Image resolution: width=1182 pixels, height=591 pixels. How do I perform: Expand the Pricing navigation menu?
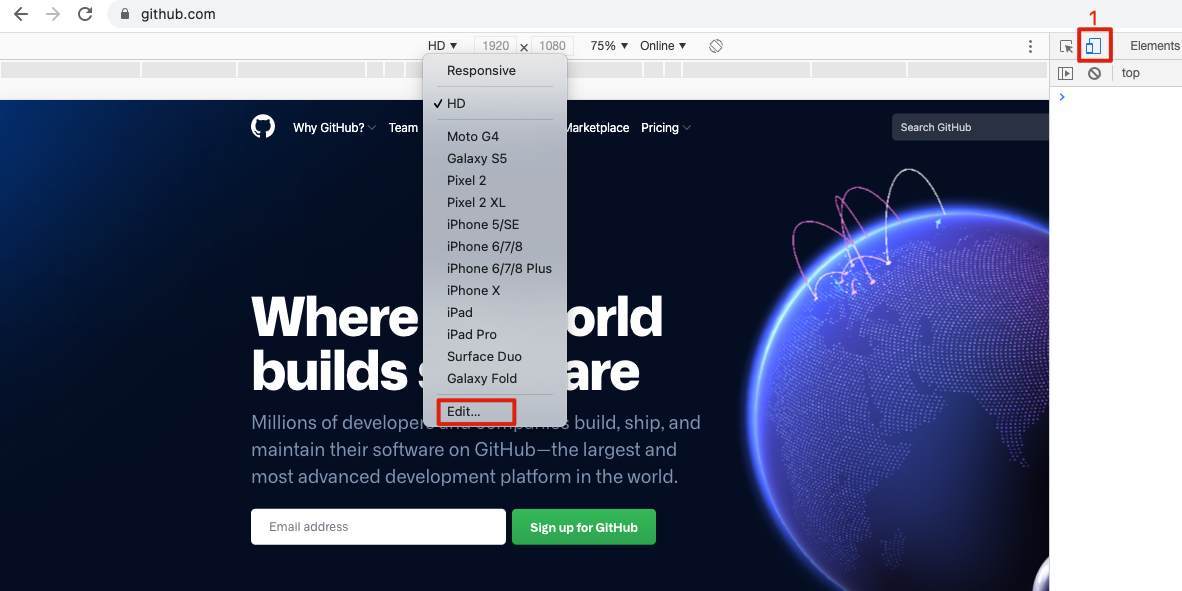666,127
